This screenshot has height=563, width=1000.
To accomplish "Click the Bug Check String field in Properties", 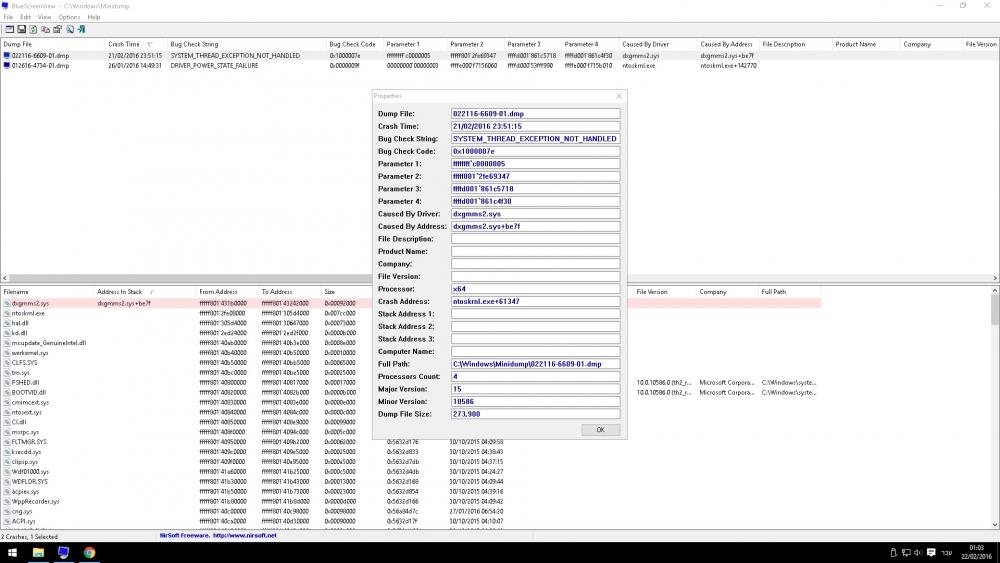I will point(535,138).
